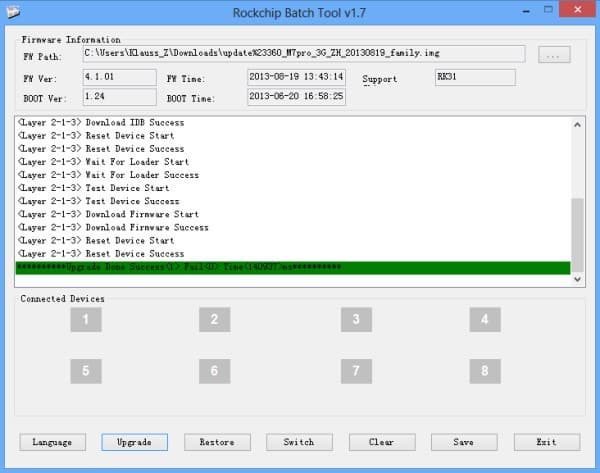Viewport: 600px width, 473px height.
Task: Click the BOOT Time field
Action: [296, 97]
